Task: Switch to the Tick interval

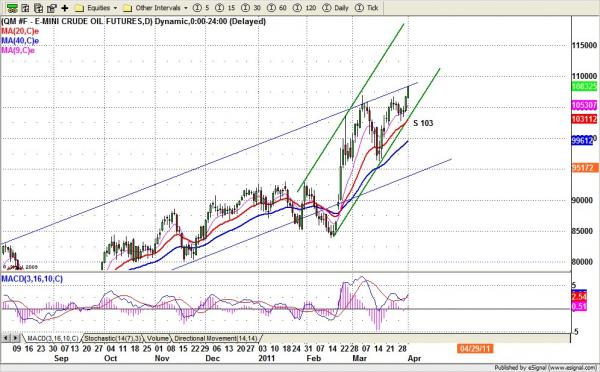Action: click(x=367, y=8)
